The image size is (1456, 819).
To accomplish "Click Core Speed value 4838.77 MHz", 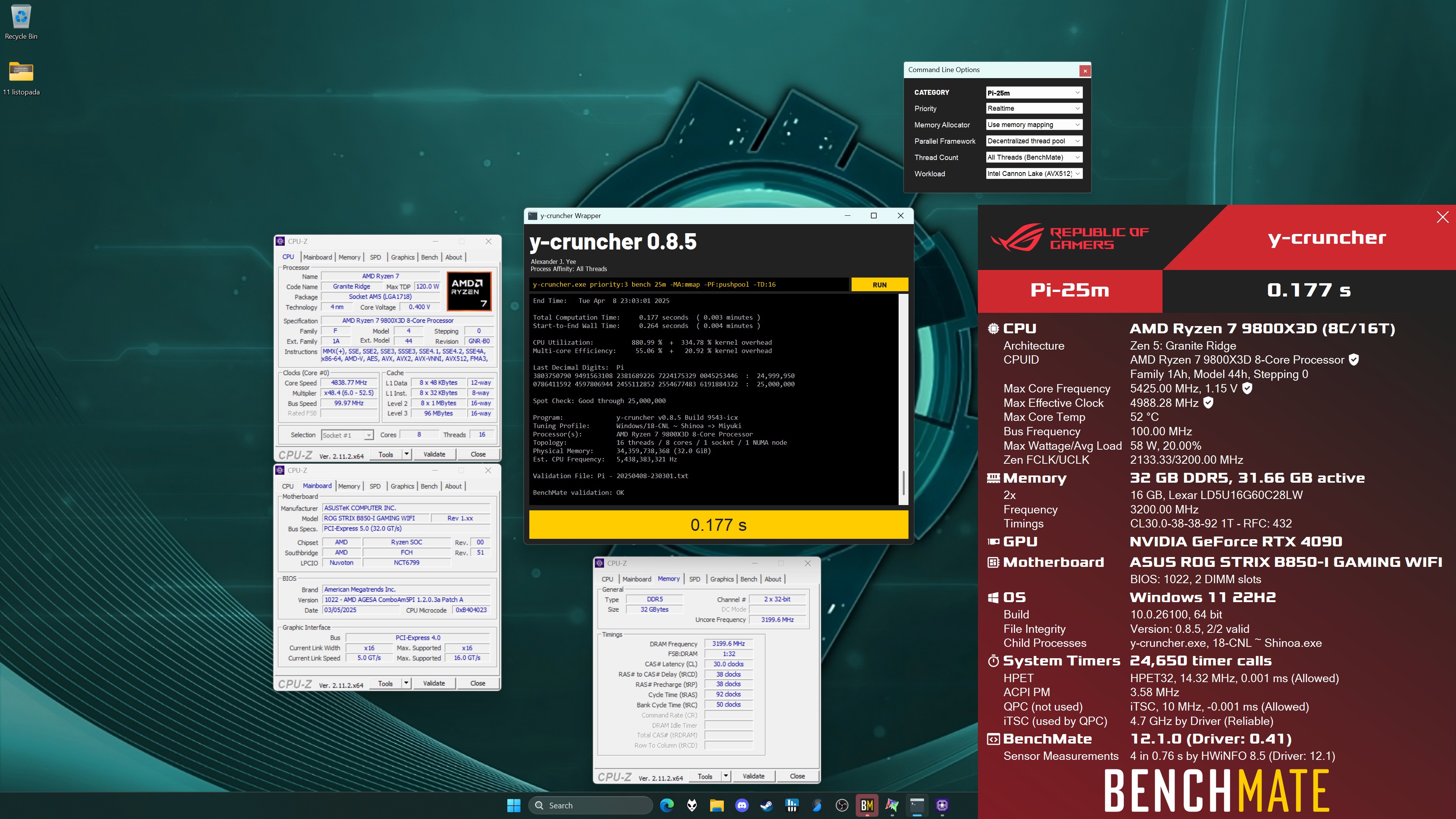I will pyautogui.click(x=349, y=383).
